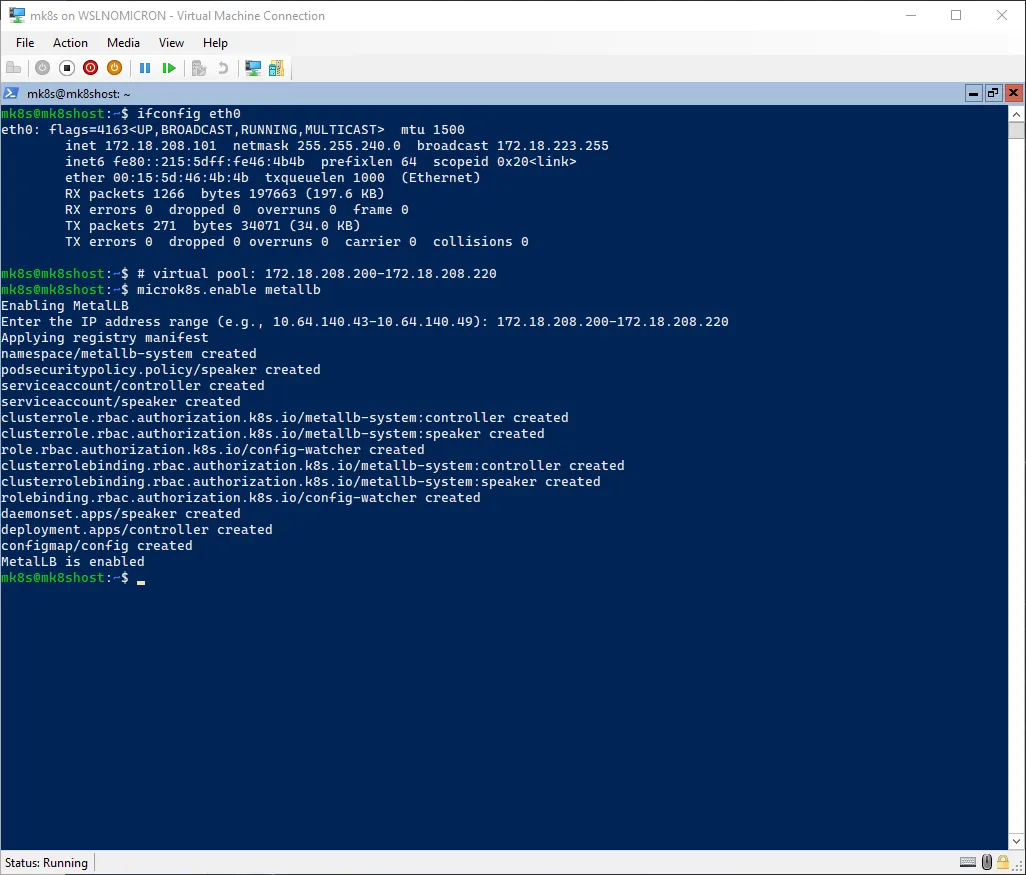Turn off the VM with the stop icon
The image size is (1026, 875).
[67, 68]
